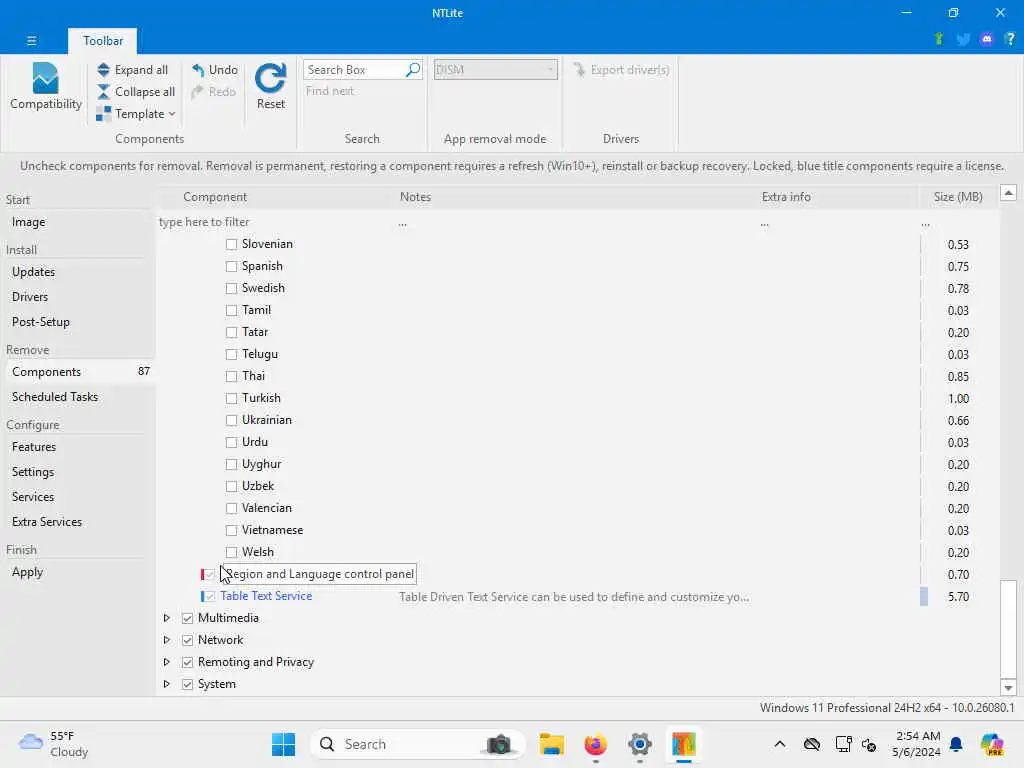Open the weather widget
This screenshot has height=768, width=1024.
(x=54, y=744)
